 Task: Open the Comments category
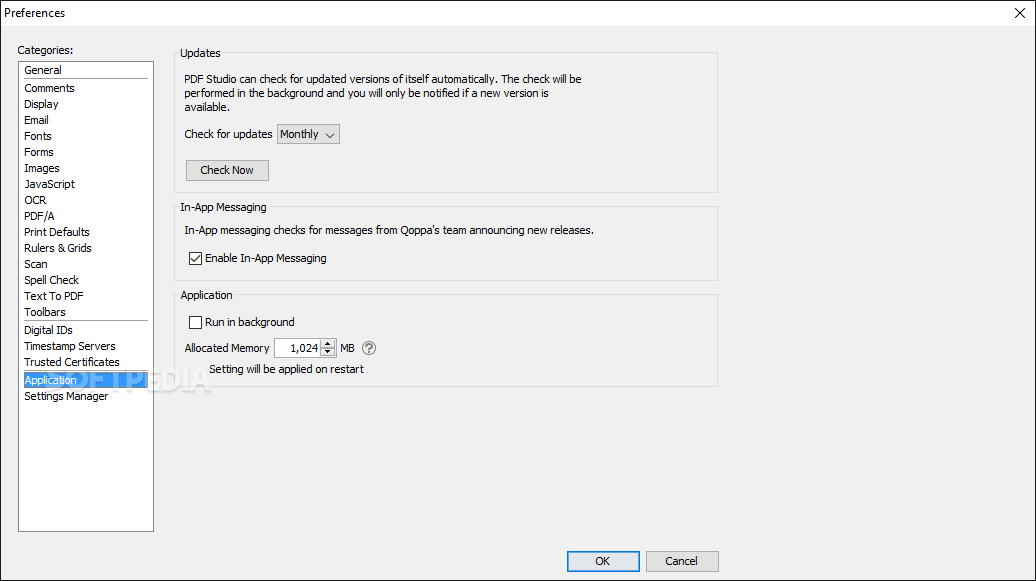tap(49, 88)
